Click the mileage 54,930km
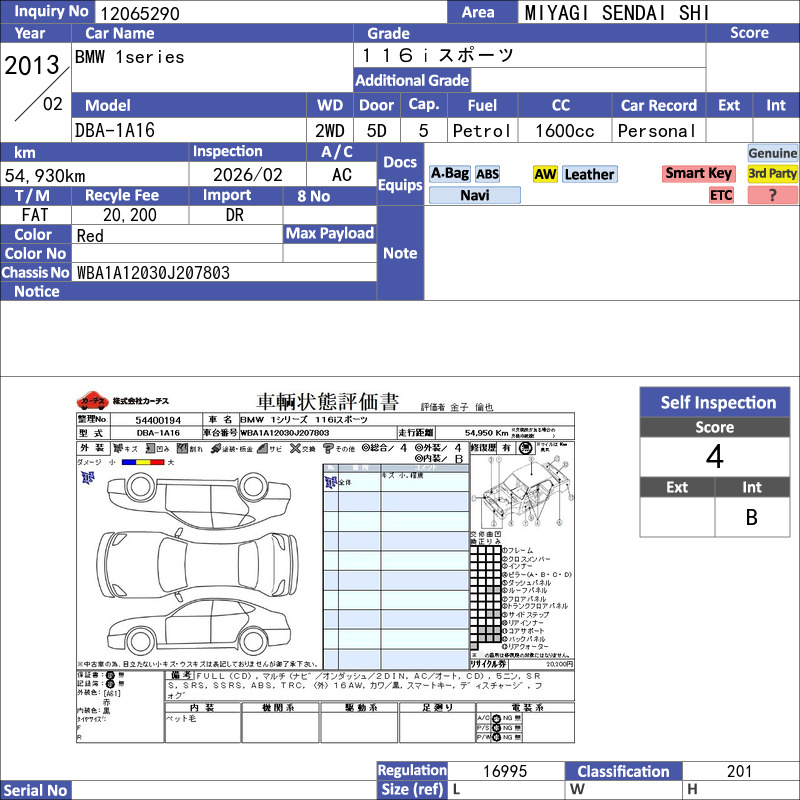The image size is (800, 800). click(x=45, y=176)
